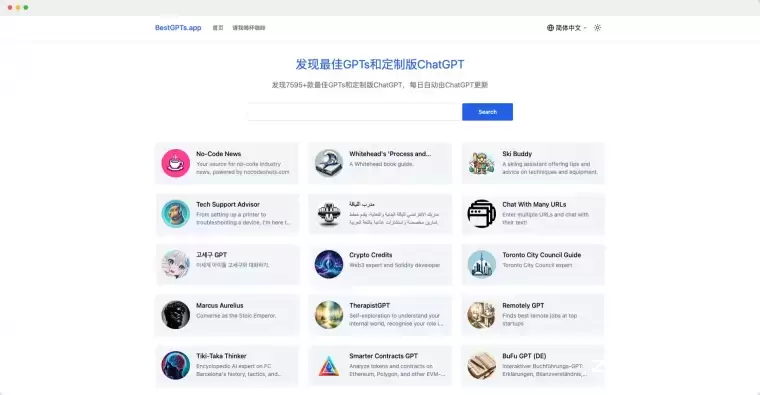The image size is (760, 395).
Task: Click 'A Whitehead book guide.' description
Action: pyautogui.click(x=381, y=164)
